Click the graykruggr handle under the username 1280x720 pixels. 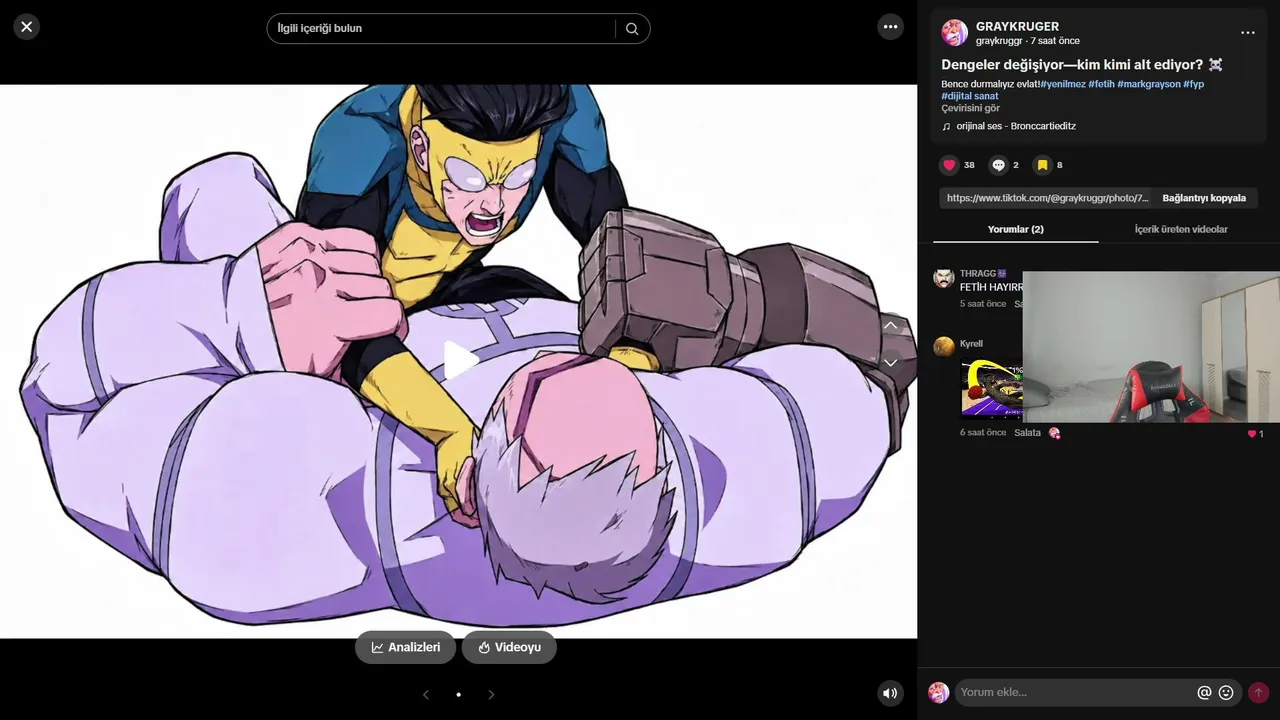pos(999,41)
